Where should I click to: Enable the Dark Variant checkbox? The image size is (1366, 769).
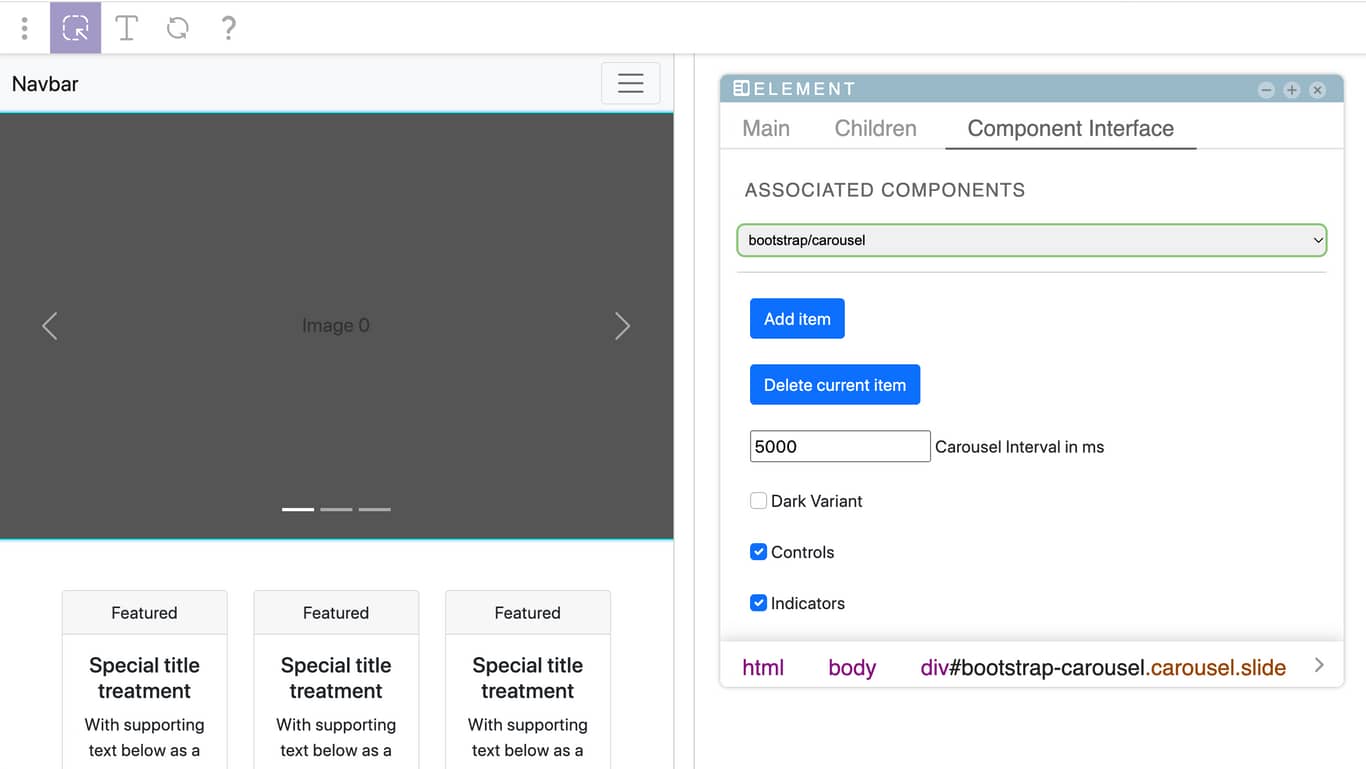tap(759, 501)
